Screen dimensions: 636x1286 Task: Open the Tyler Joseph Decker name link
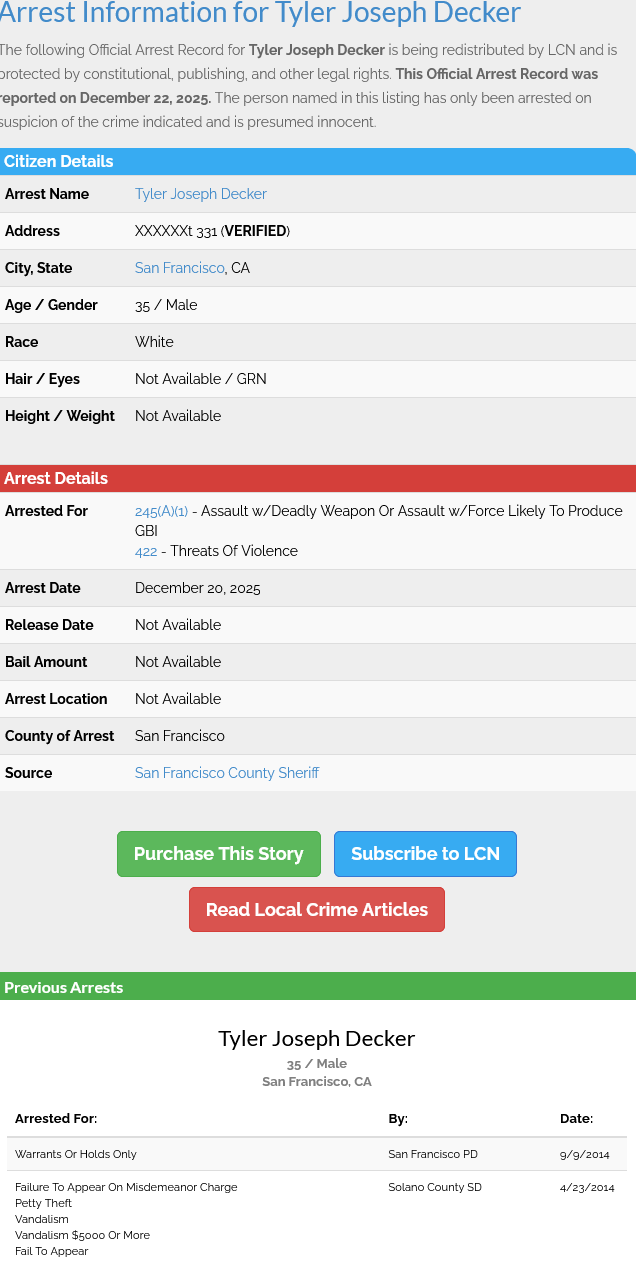[200, 194]
